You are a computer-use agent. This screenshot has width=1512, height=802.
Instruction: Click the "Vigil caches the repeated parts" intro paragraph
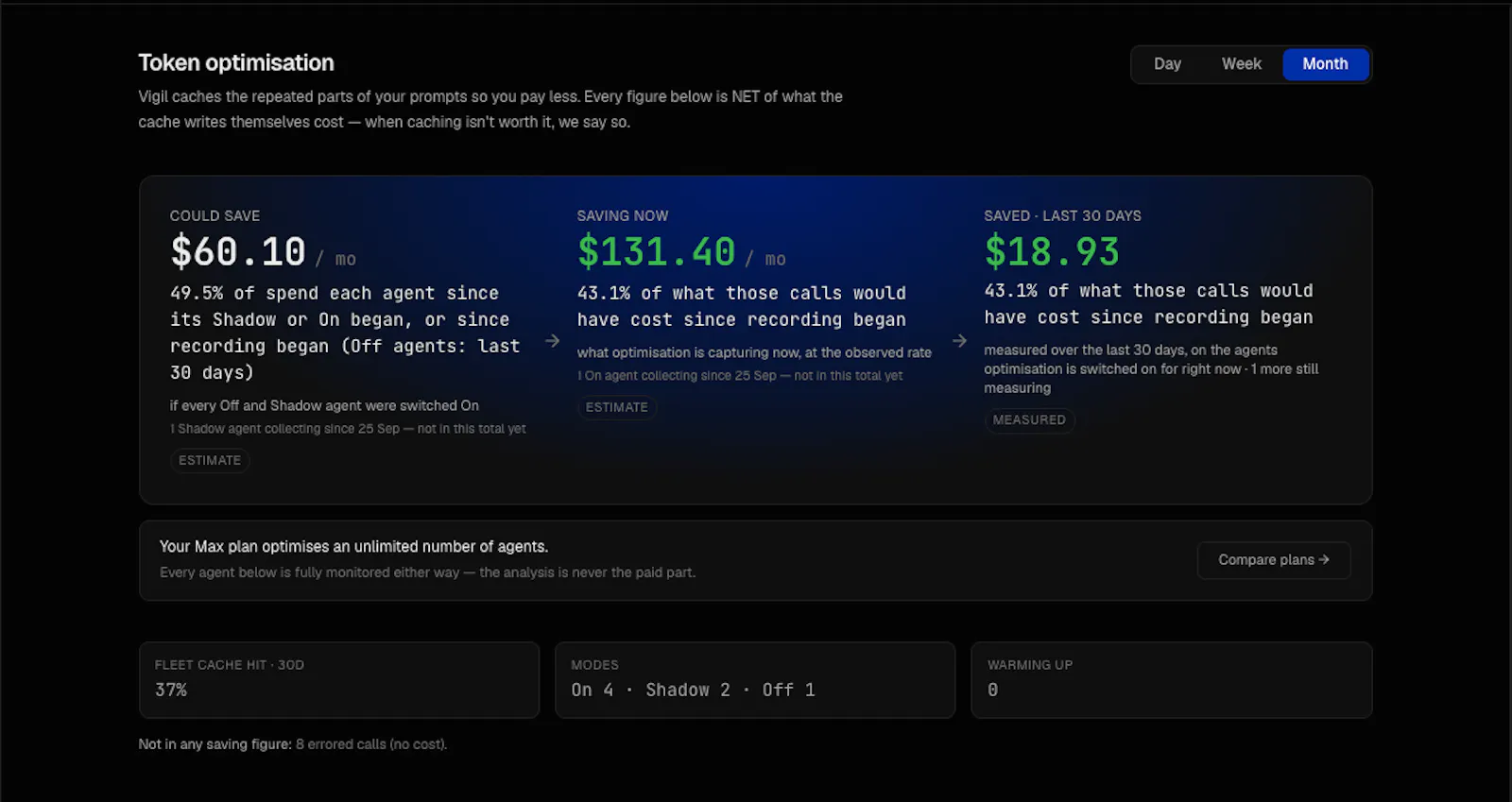tap(490, 110)
